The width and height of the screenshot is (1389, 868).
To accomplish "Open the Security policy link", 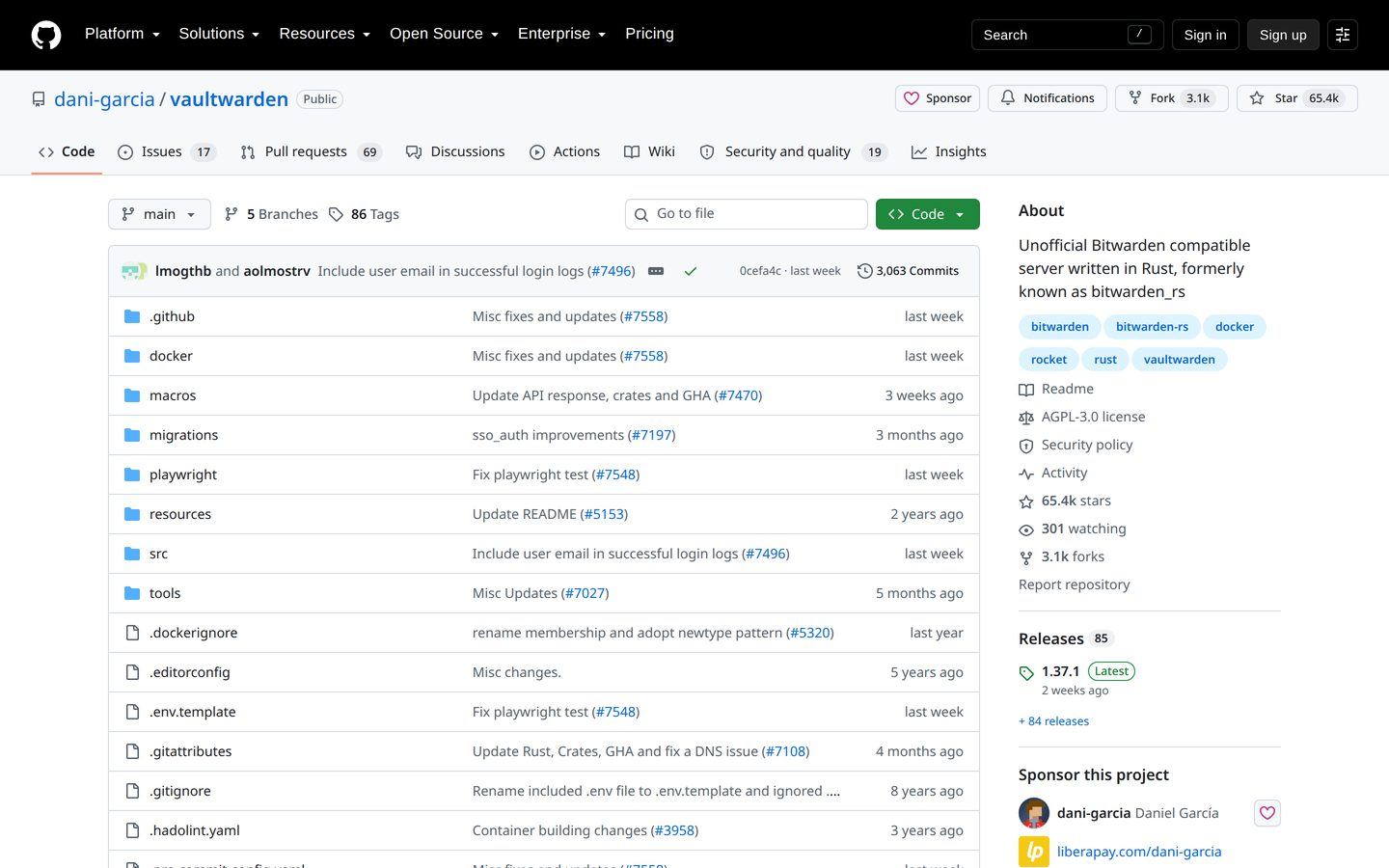I will [1076, 445].
